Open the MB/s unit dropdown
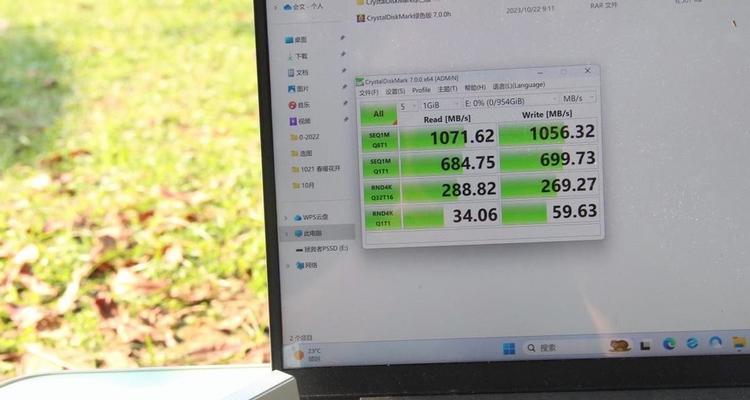The width and height of the screenshot is (750, 400). [x=579, y=98]
